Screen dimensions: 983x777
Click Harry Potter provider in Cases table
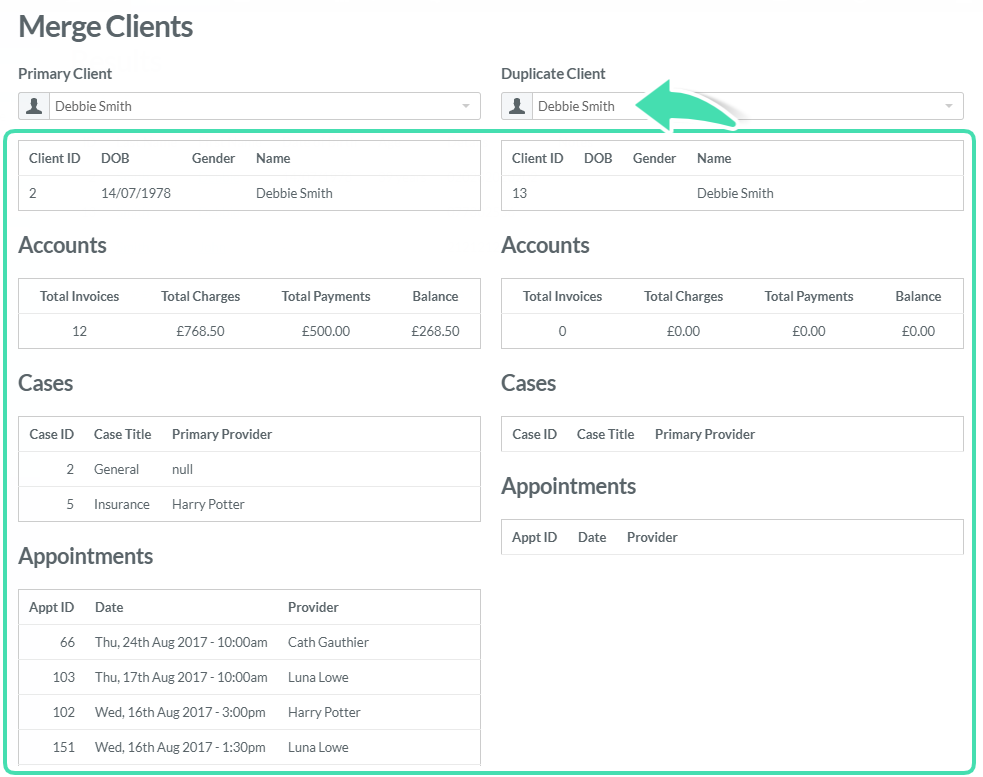[208, 504]
